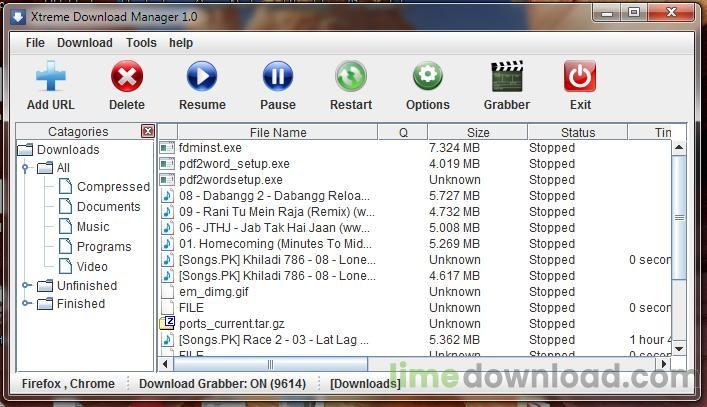
Task: Select the Music category
Action: click(x=93, y=226)
